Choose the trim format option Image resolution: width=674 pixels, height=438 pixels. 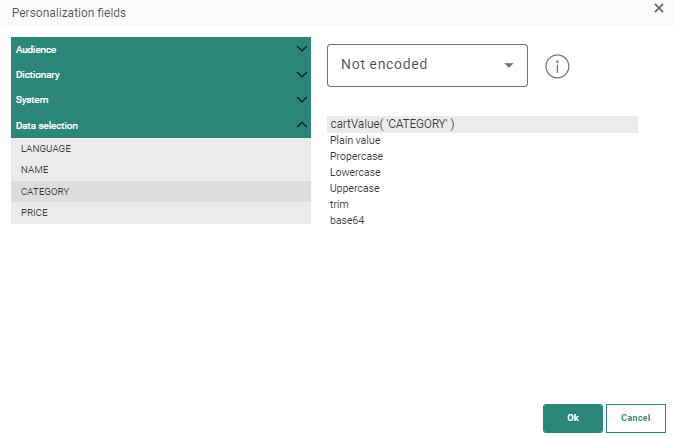339,204
